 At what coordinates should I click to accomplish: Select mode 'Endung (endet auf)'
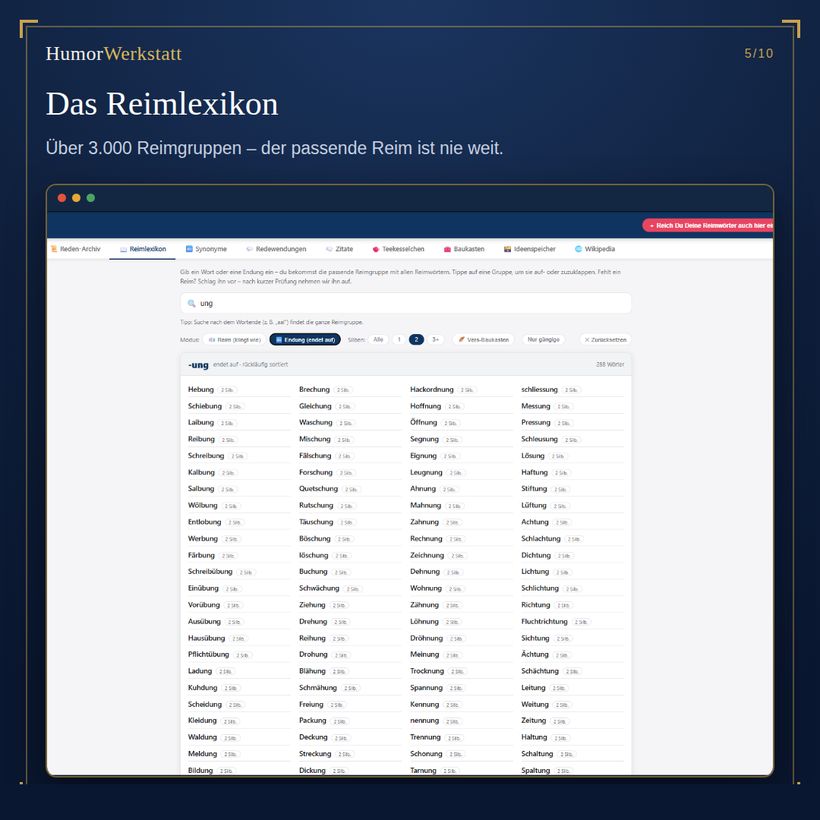(305, 339)
